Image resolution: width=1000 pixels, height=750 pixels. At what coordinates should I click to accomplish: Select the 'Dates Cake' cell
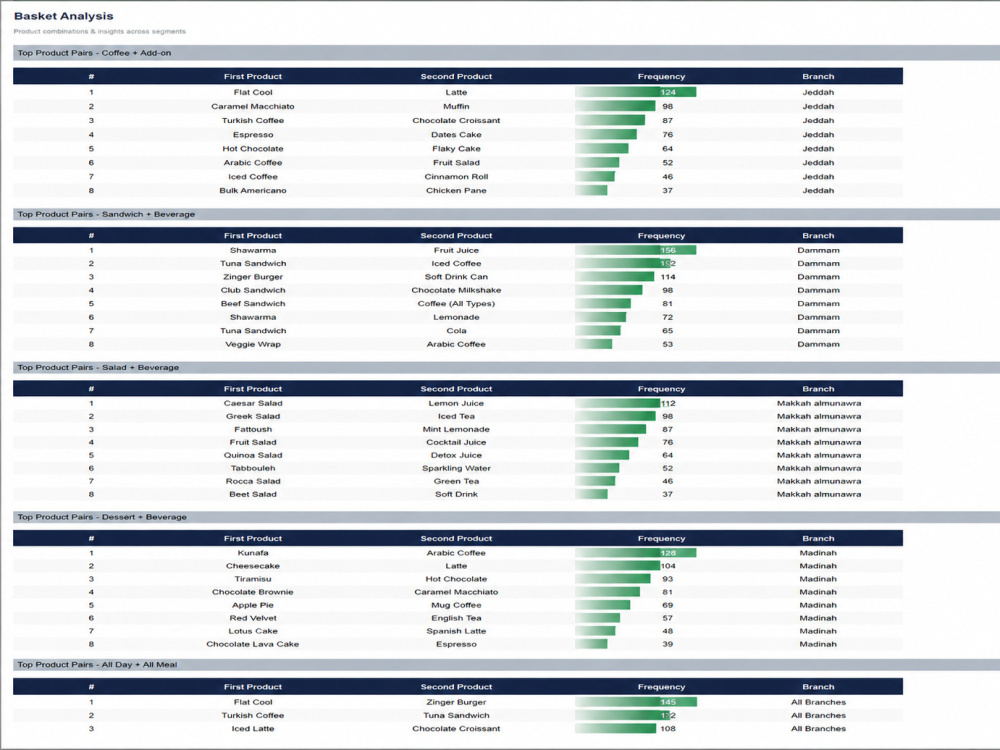point(456,135)
